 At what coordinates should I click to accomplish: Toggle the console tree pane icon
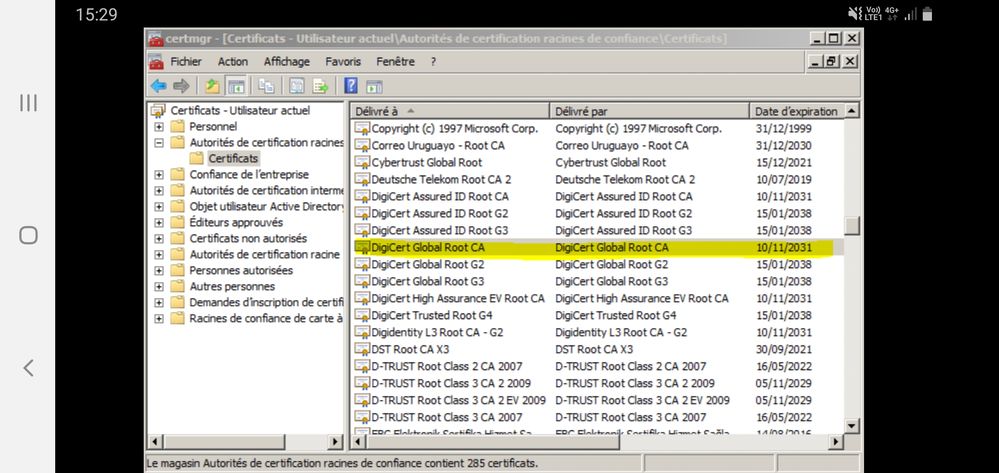point(236,86)
